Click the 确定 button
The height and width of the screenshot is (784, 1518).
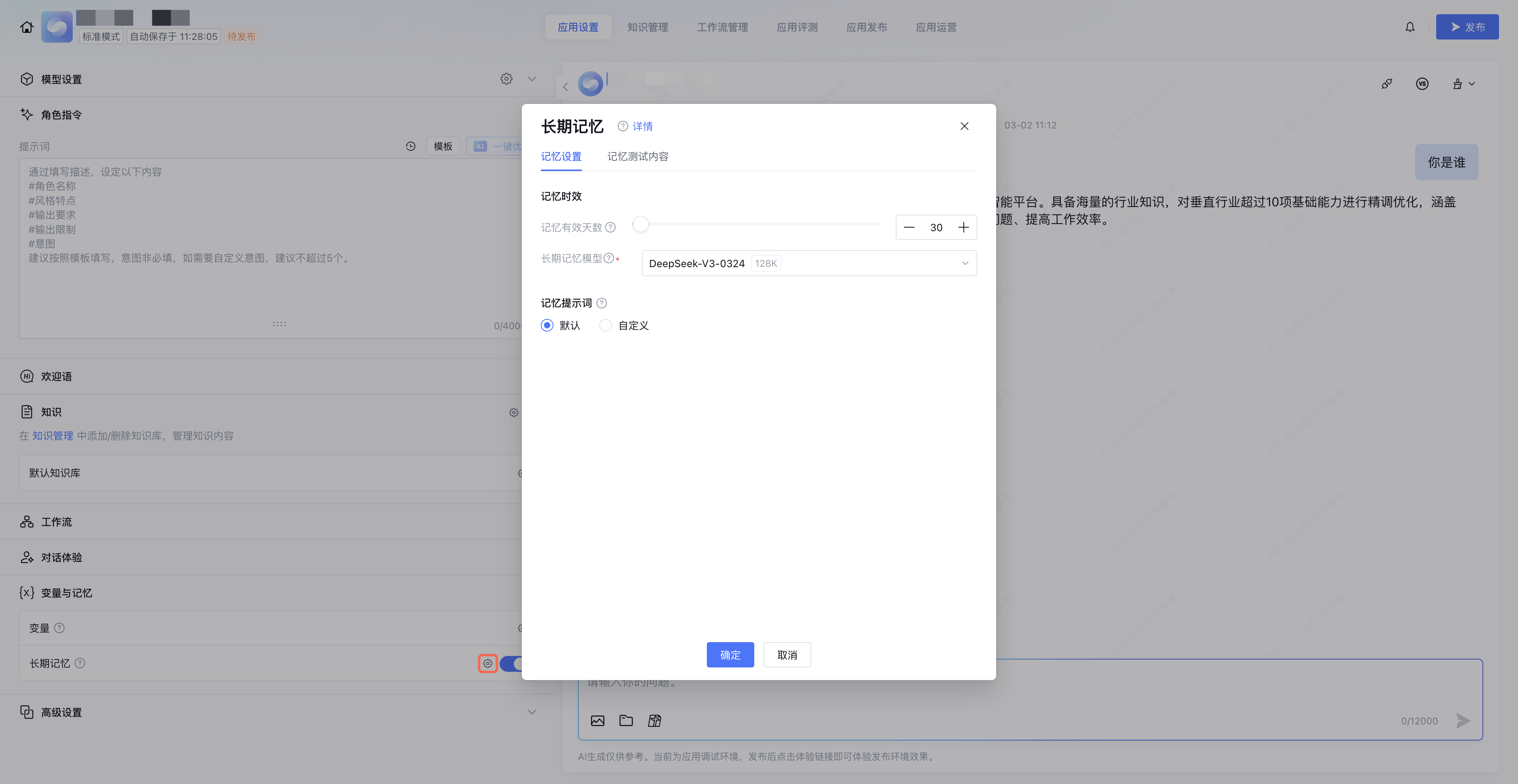pyautogui.click(x=729, y=655)
